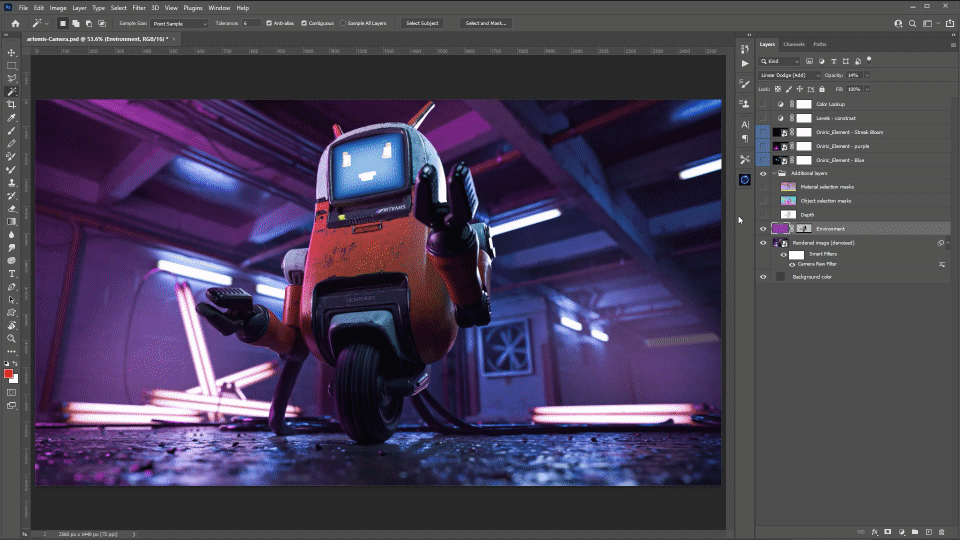Pick the Horizontal Type tool

click(11, 273)
